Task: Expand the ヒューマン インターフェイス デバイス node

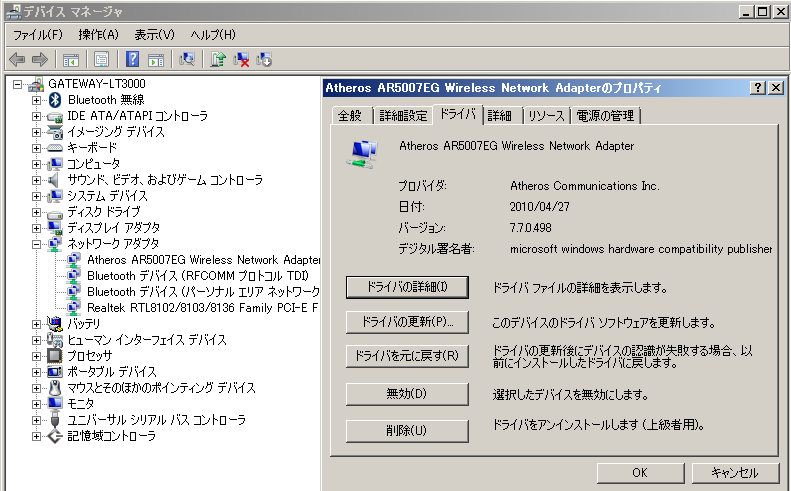Action: click(x=36, y=340)
